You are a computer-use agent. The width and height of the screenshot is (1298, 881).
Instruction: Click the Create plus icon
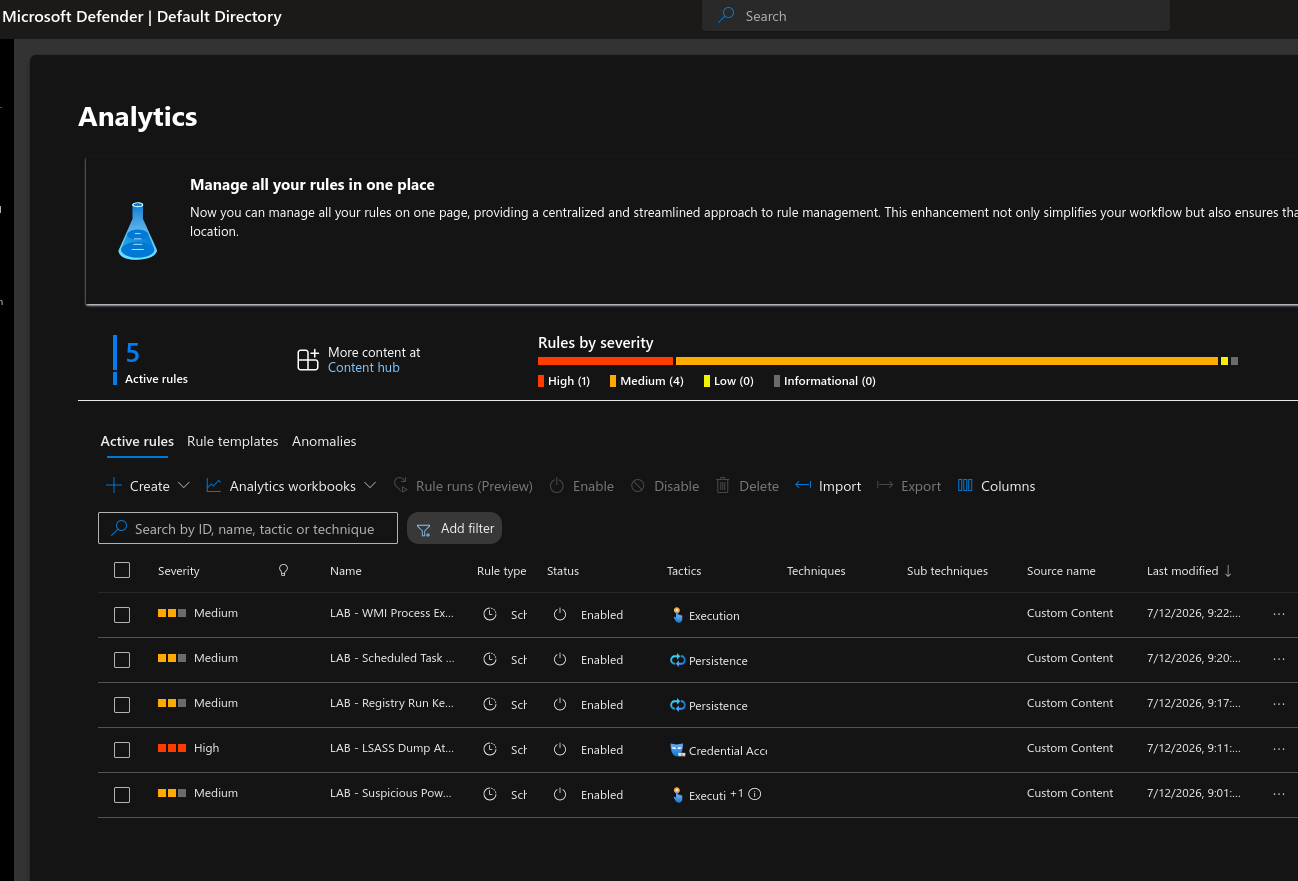coord(113,485)
